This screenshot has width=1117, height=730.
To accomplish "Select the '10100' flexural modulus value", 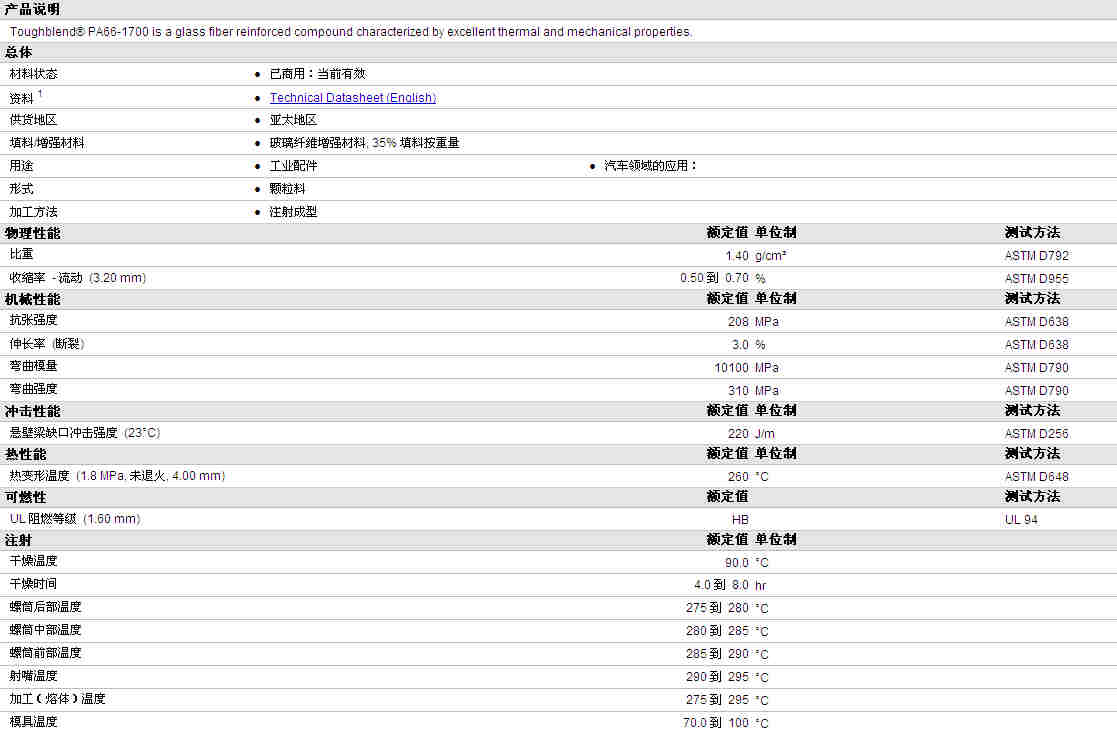I will coord(732,367).
